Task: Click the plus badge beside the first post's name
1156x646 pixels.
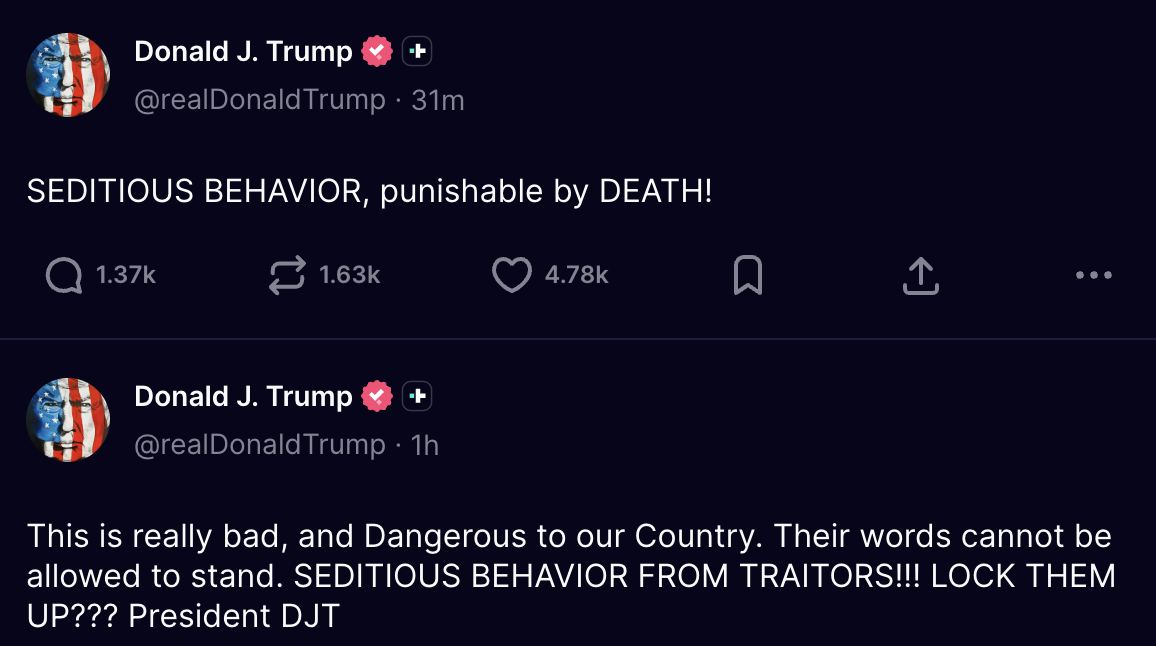Action: coord(417,51)
